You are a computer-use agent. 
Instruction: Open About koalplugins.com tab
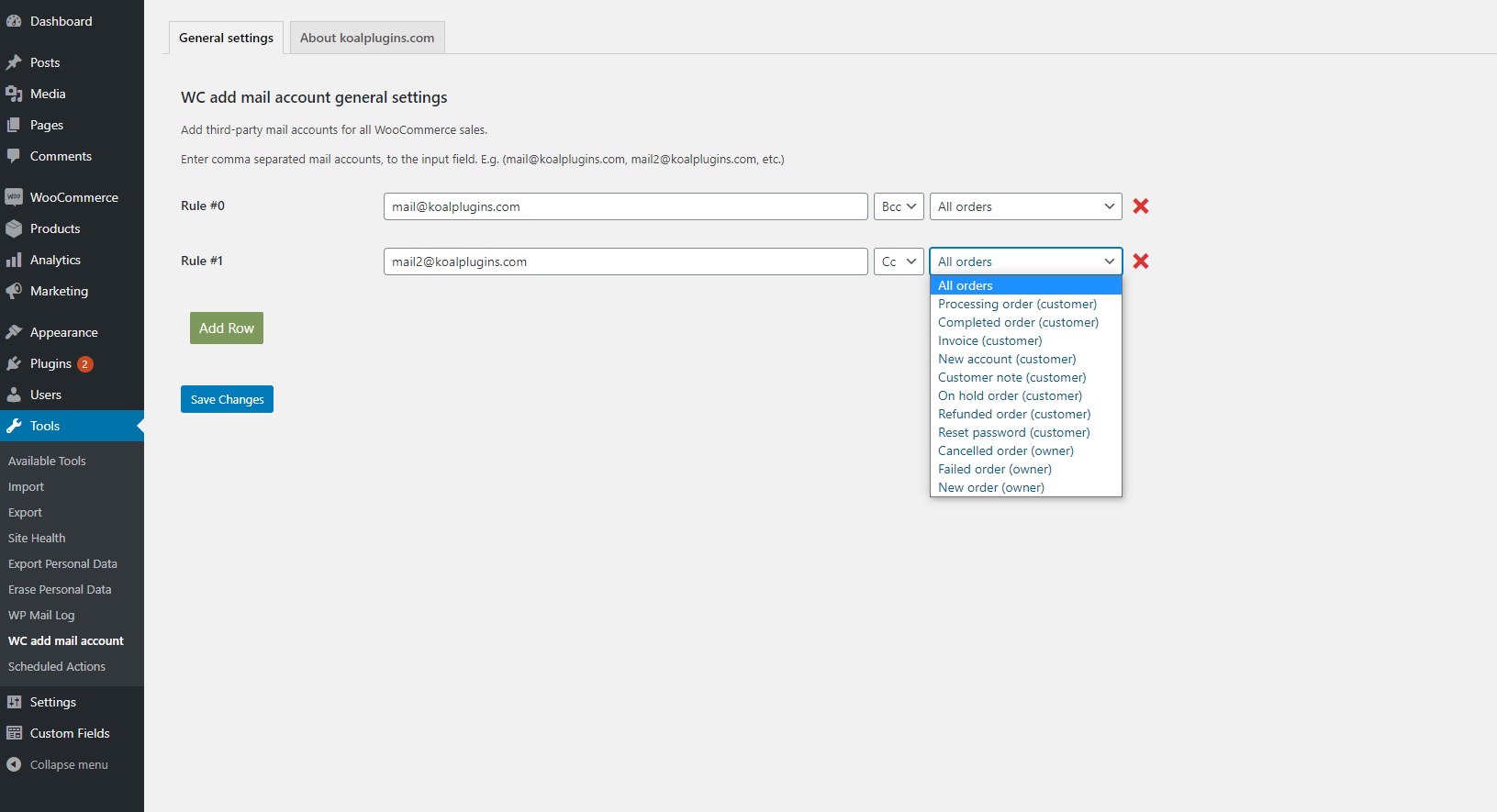pos(367,38)
